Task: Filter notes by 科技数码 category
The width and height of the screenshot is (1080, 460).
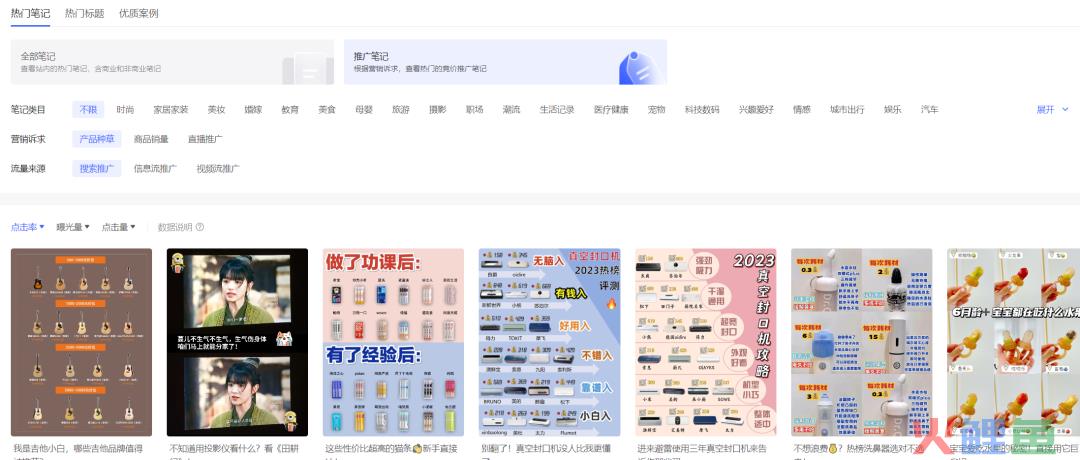Action: [x=701, y=110]
